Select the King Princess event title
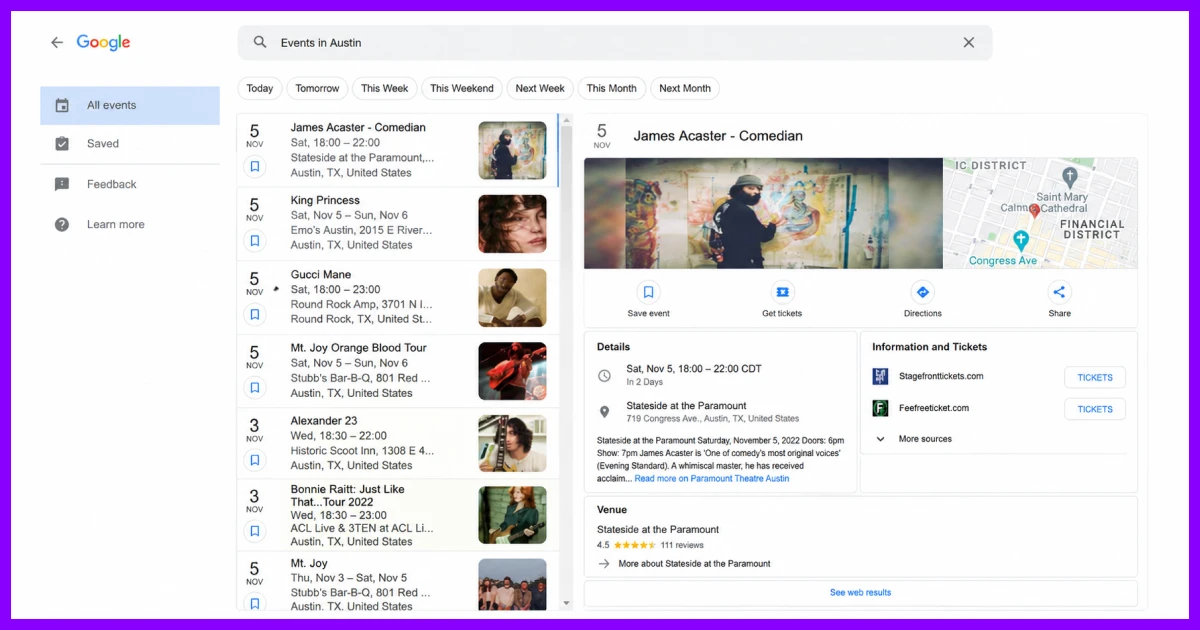The width and height of the screenshot is (1200, 630). pyautogui.click(x=325, y=200)
